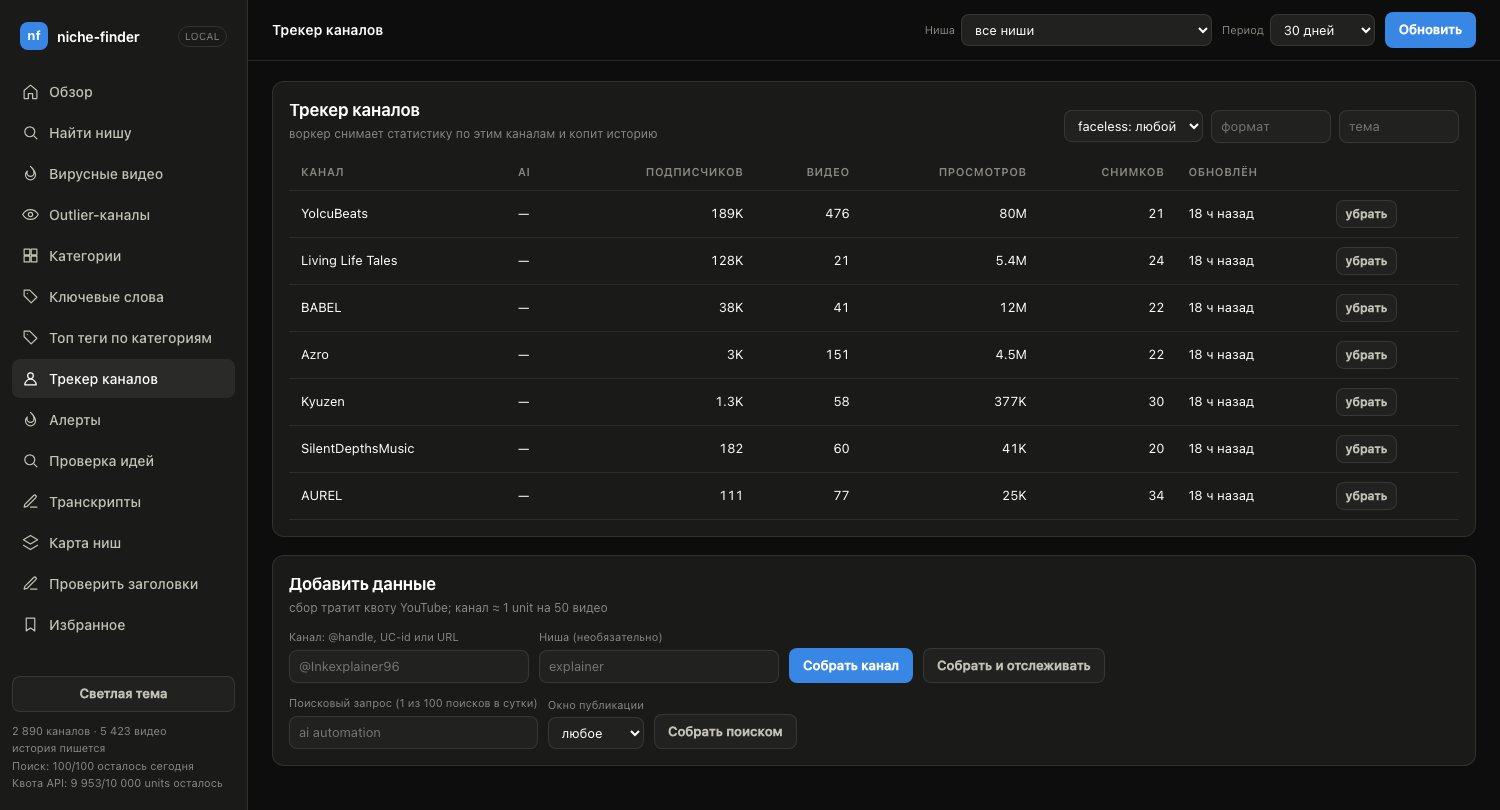Viewport: 1500px width, 810px height.
Task: Click the home icon beside Обзор
Action: pyautogui.click(x=30, y=92)
